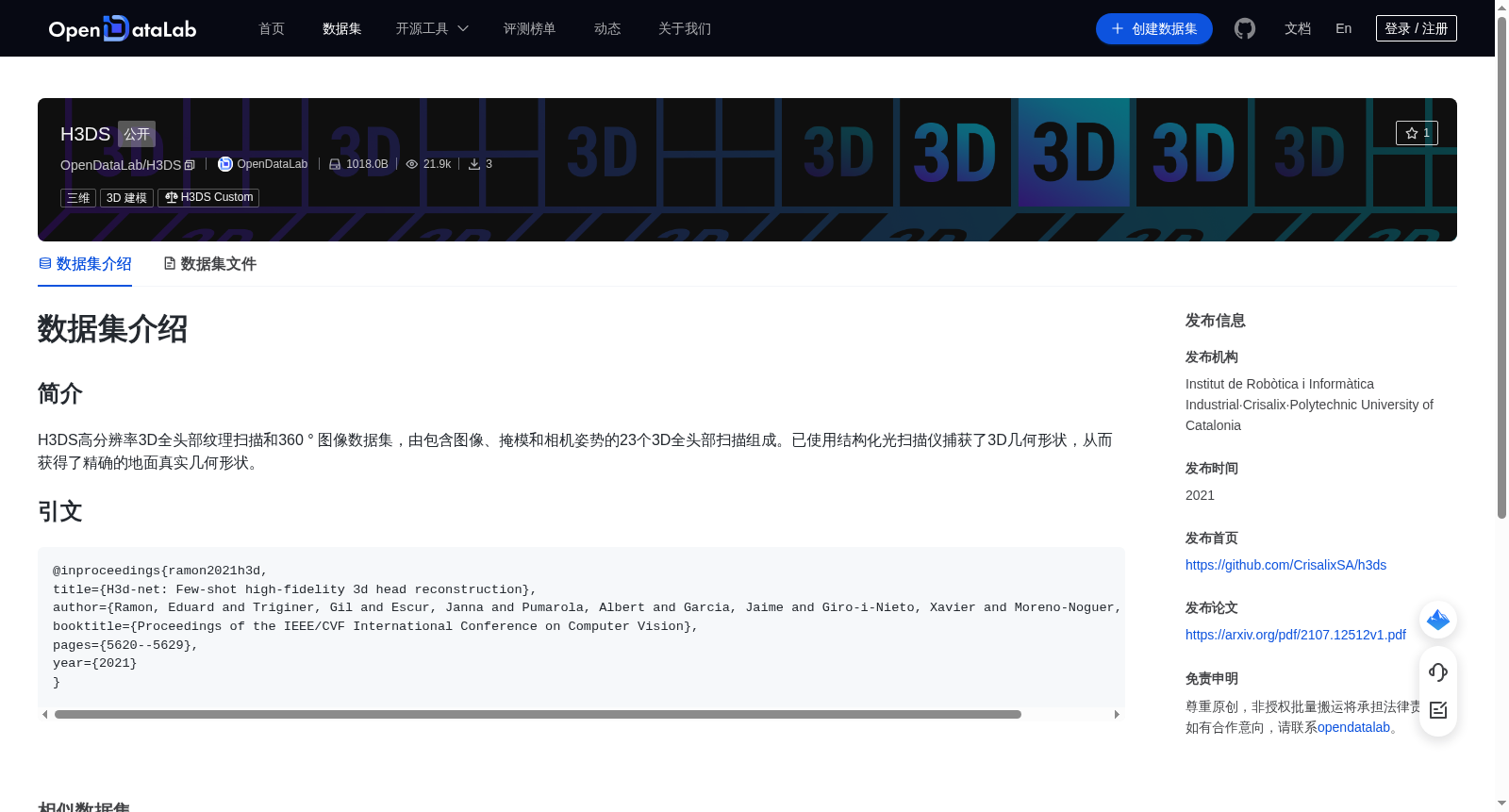
Task: Open 动态 navigation item
Action: pos(607,28)
